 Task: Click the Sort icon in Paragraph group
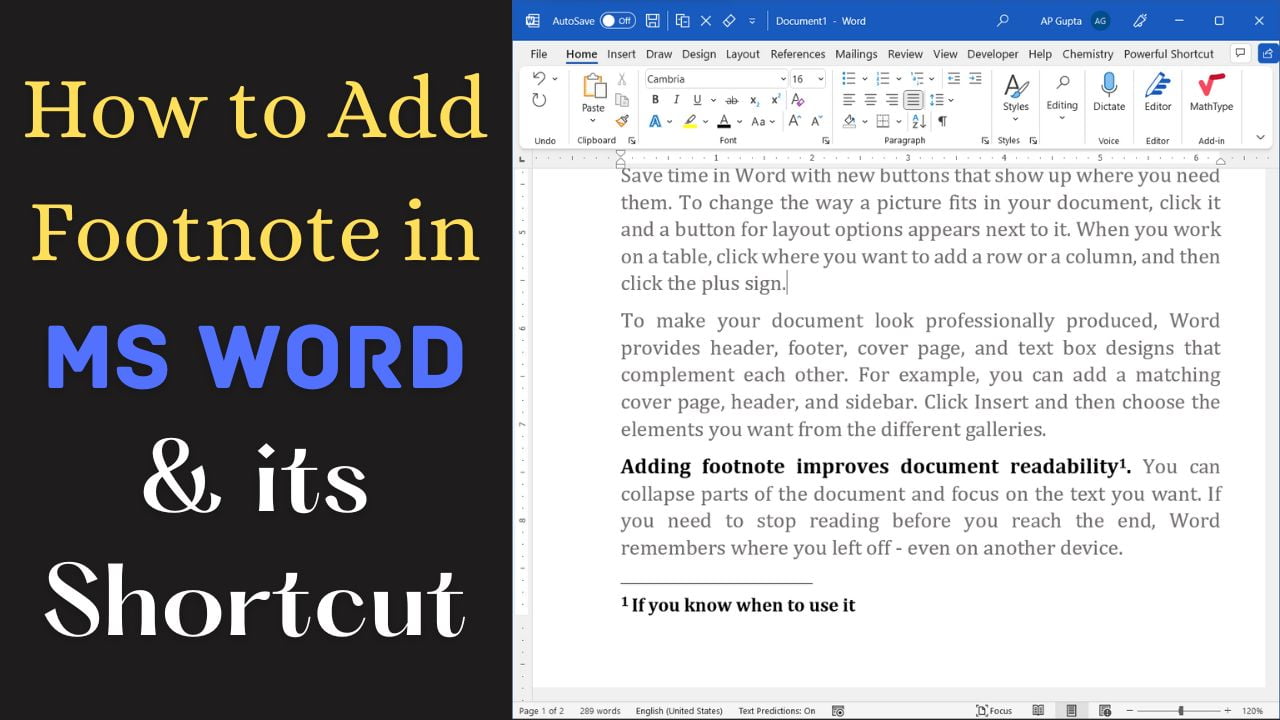[x=919, y=121]
